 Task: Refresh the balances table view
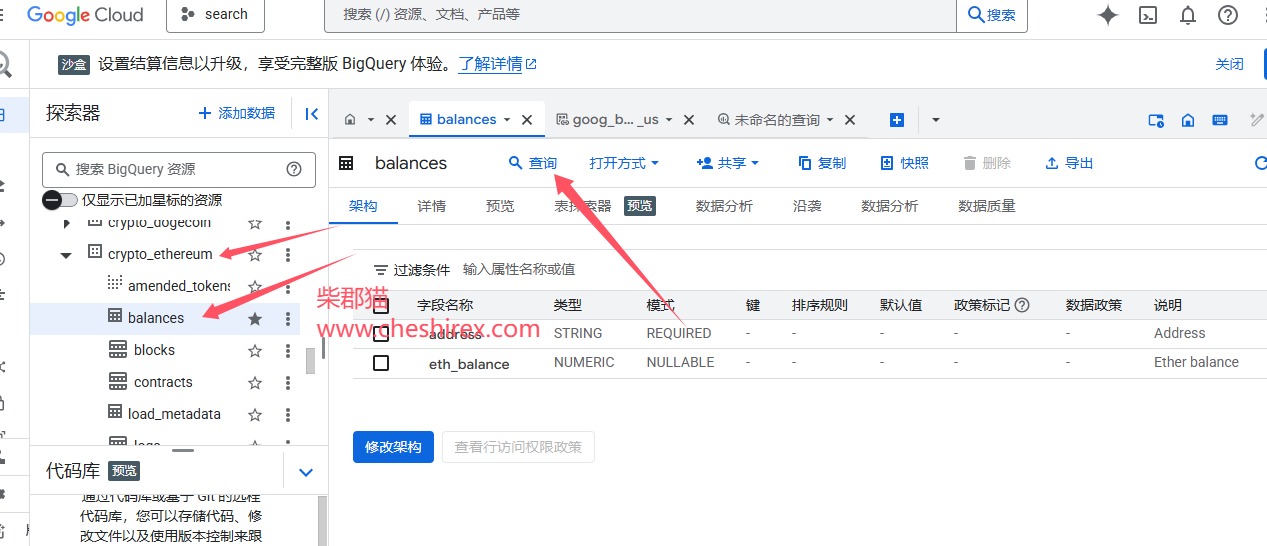[1260, 163]
